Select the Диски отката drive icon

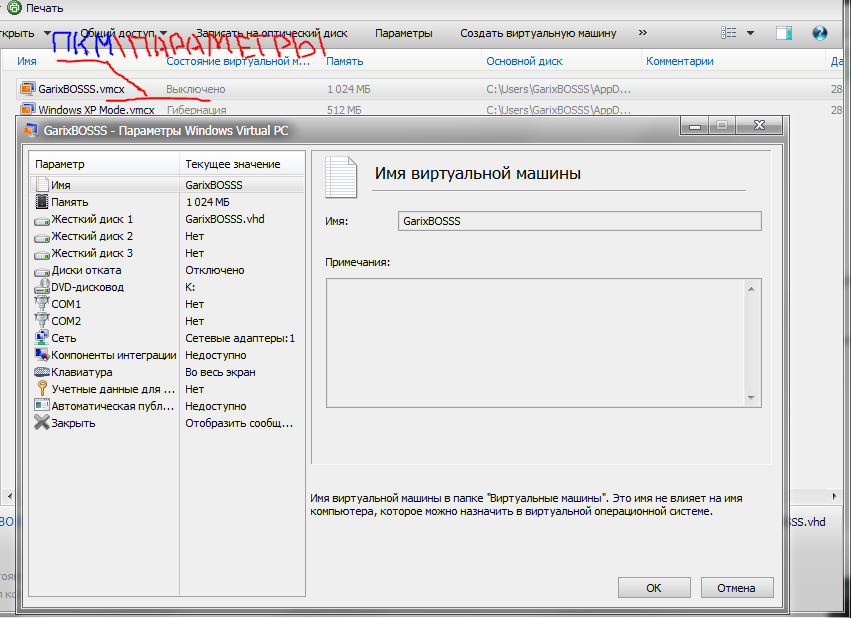(42, 271)
